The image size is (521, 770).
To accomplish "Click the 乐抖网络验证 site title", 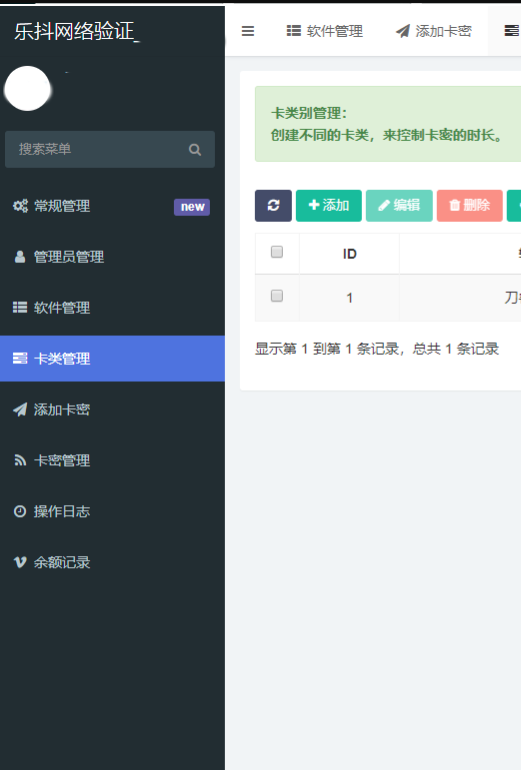I will (x=74, y=31).
